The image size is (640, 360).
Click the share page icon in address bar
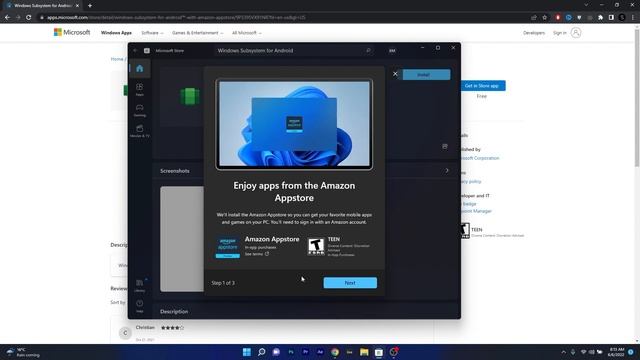pyautogui.click(x=534, y=18)
